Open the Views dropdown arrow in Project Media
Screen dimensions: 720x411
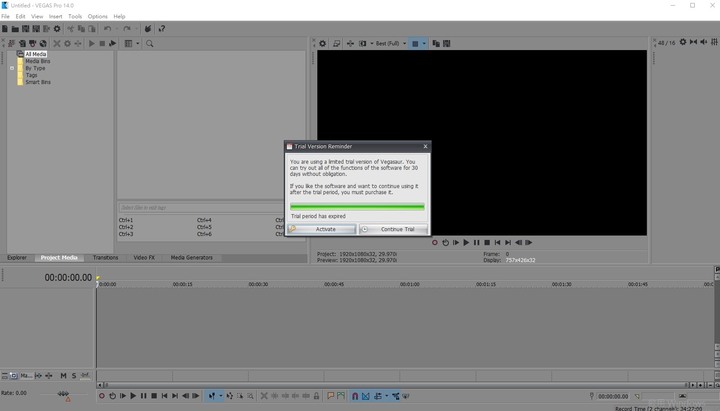[x=137, y=43]
